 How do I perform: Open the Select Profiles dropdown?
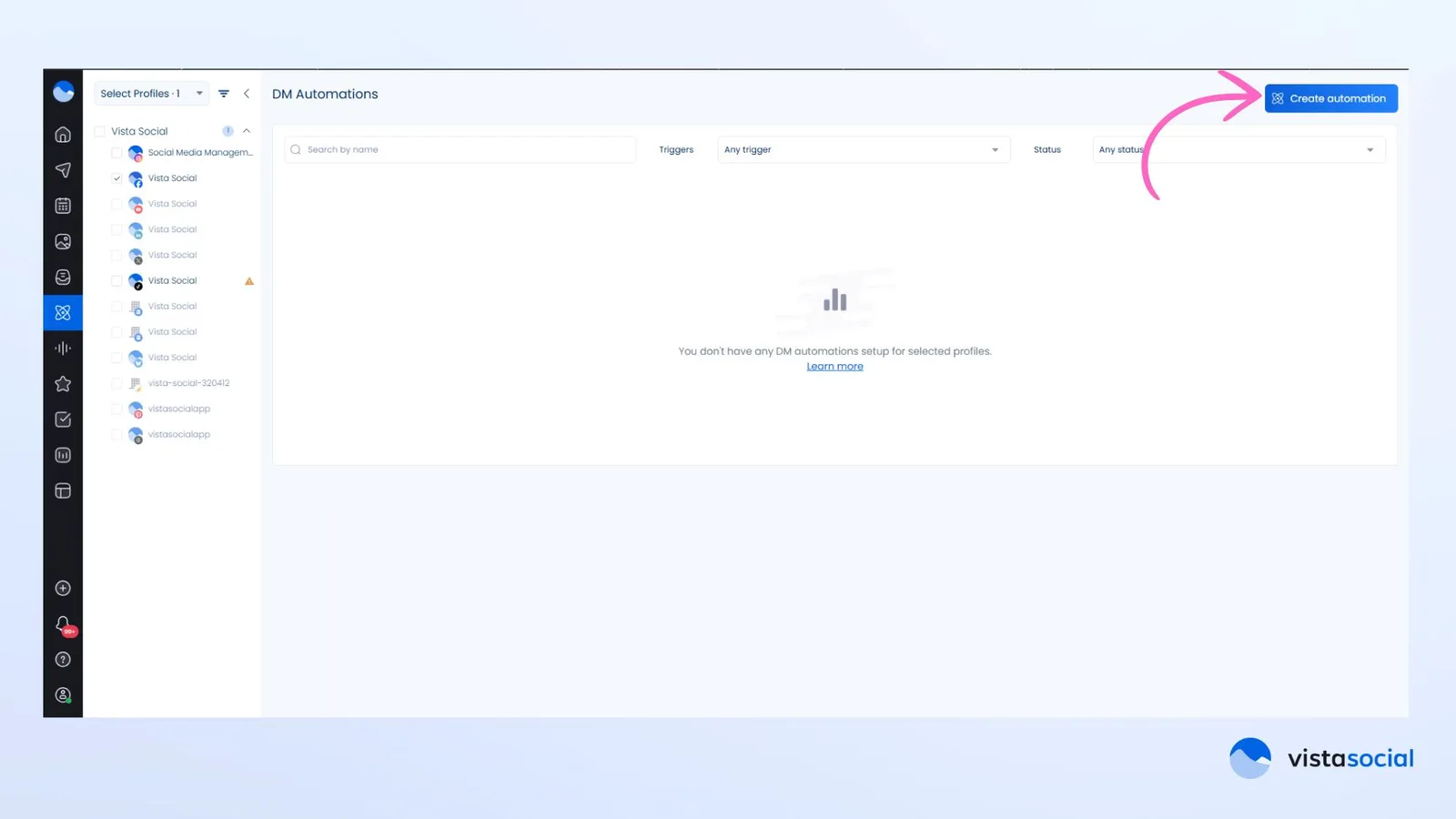coord(151,94)
